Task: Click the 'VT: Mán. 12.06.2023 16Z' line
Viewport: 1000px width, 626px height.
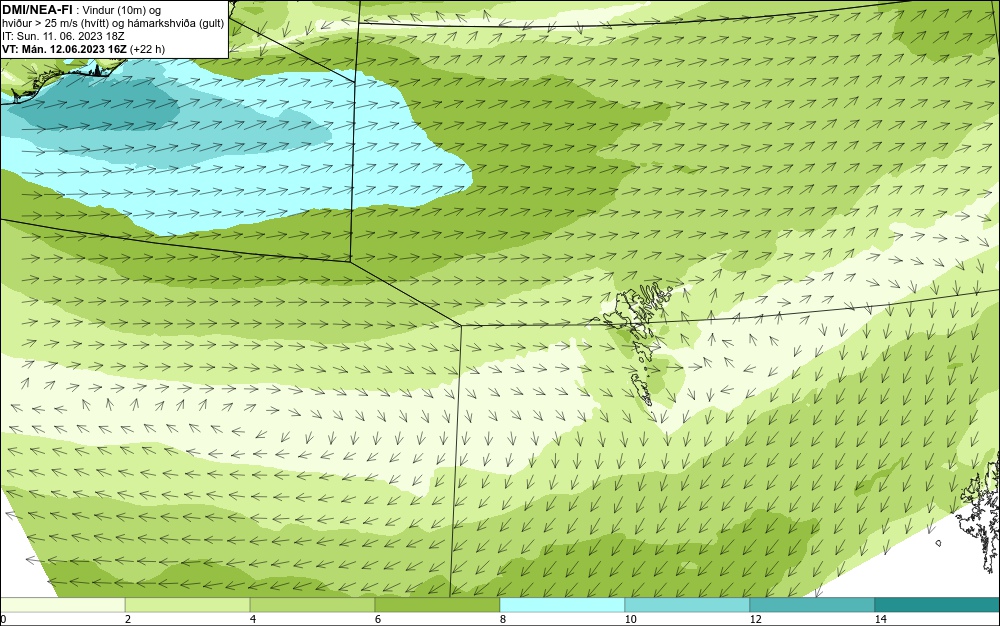Action: [x=84, y=49]
